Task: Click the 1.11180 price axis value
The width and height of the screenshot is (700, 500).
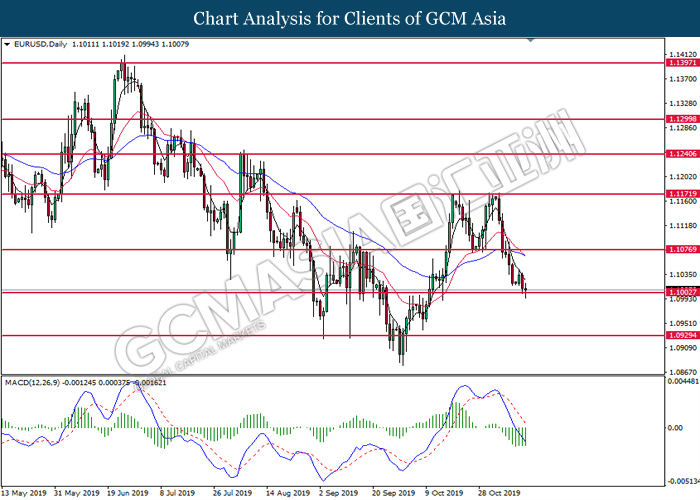Action: [683, 225]
